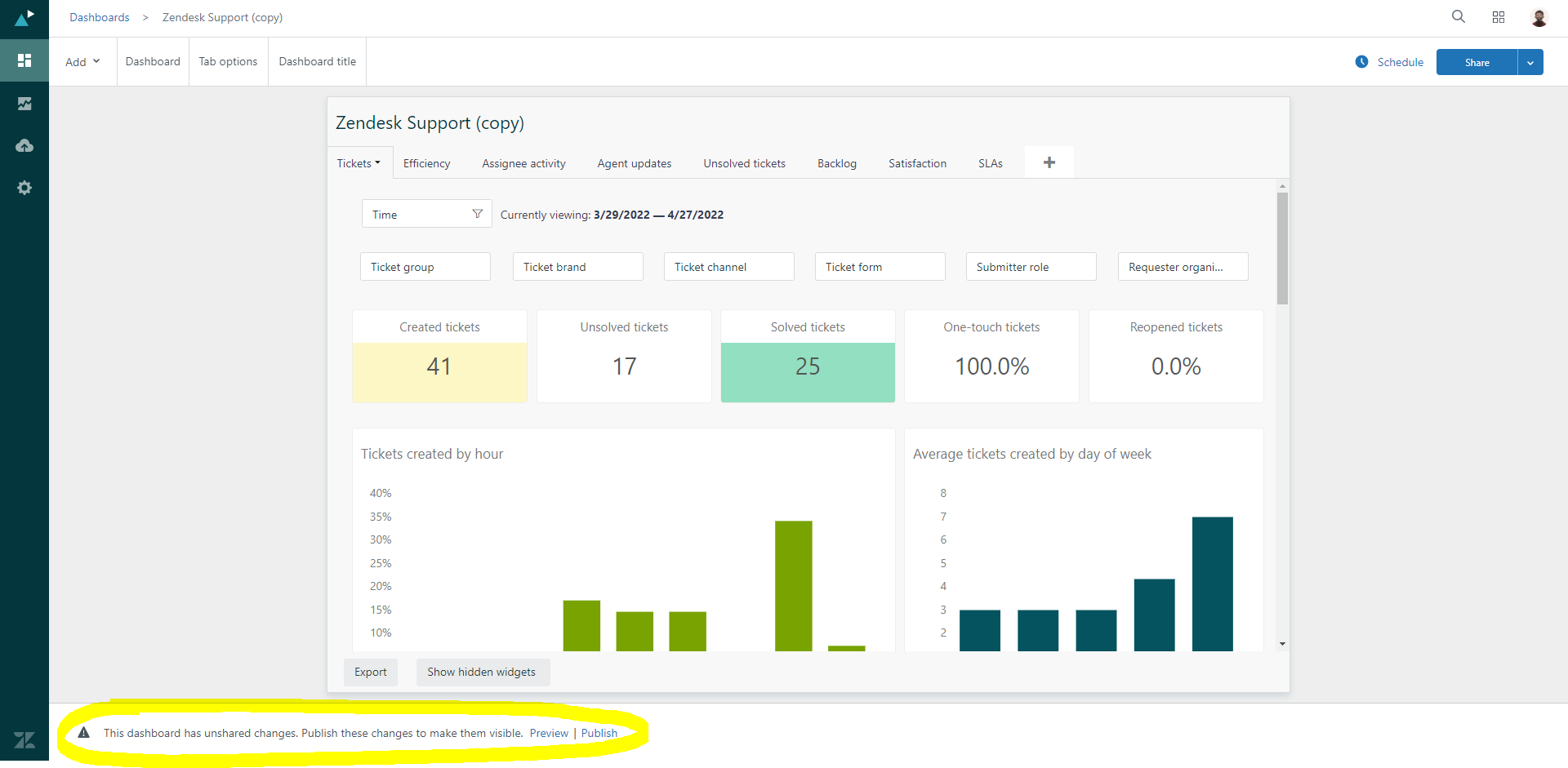
Task: Click the Zendesk Explore logo icon
Action: point(24,17)
